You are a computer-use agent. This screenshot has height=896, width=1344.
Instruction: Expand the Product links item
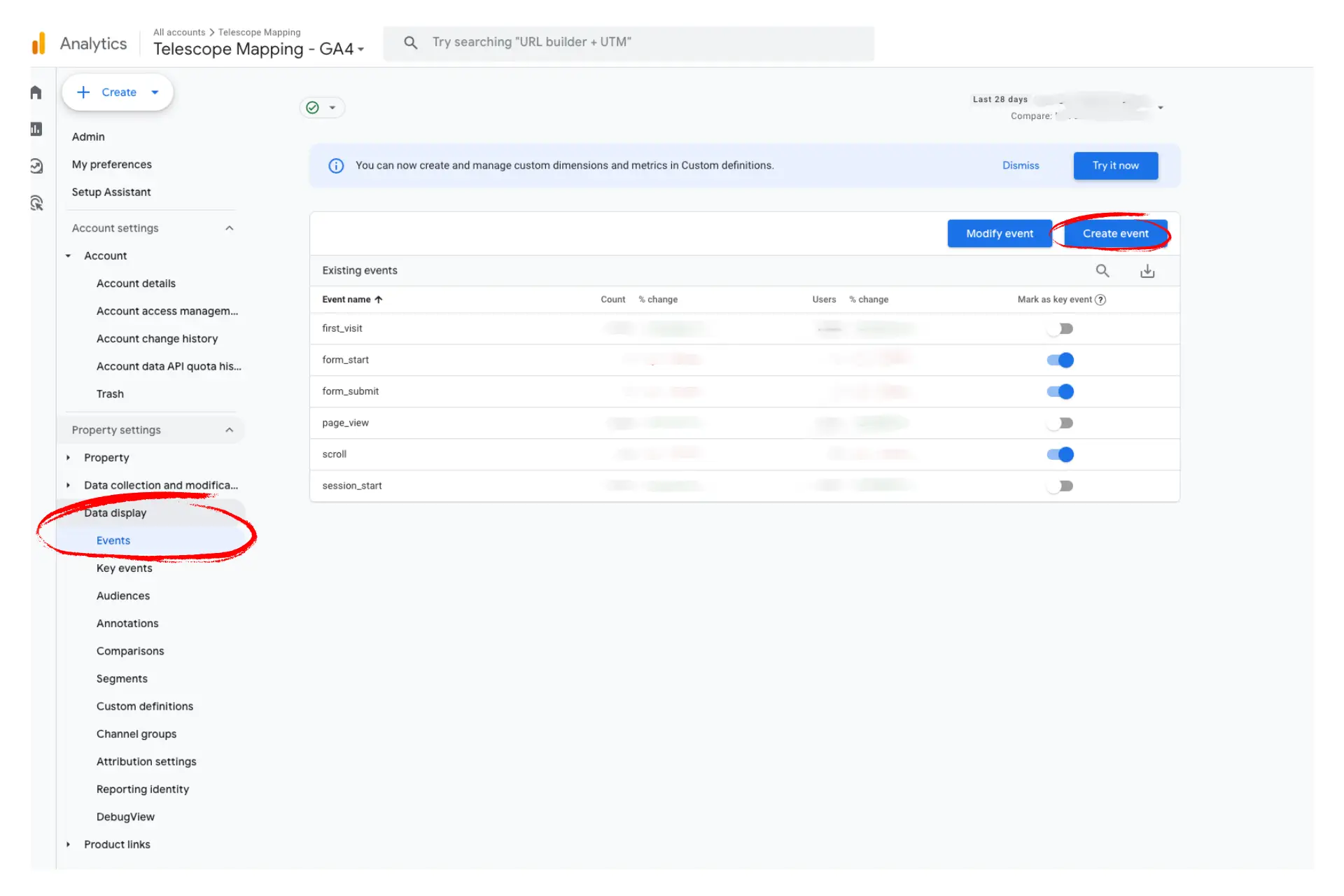click(x=68, y=845)
